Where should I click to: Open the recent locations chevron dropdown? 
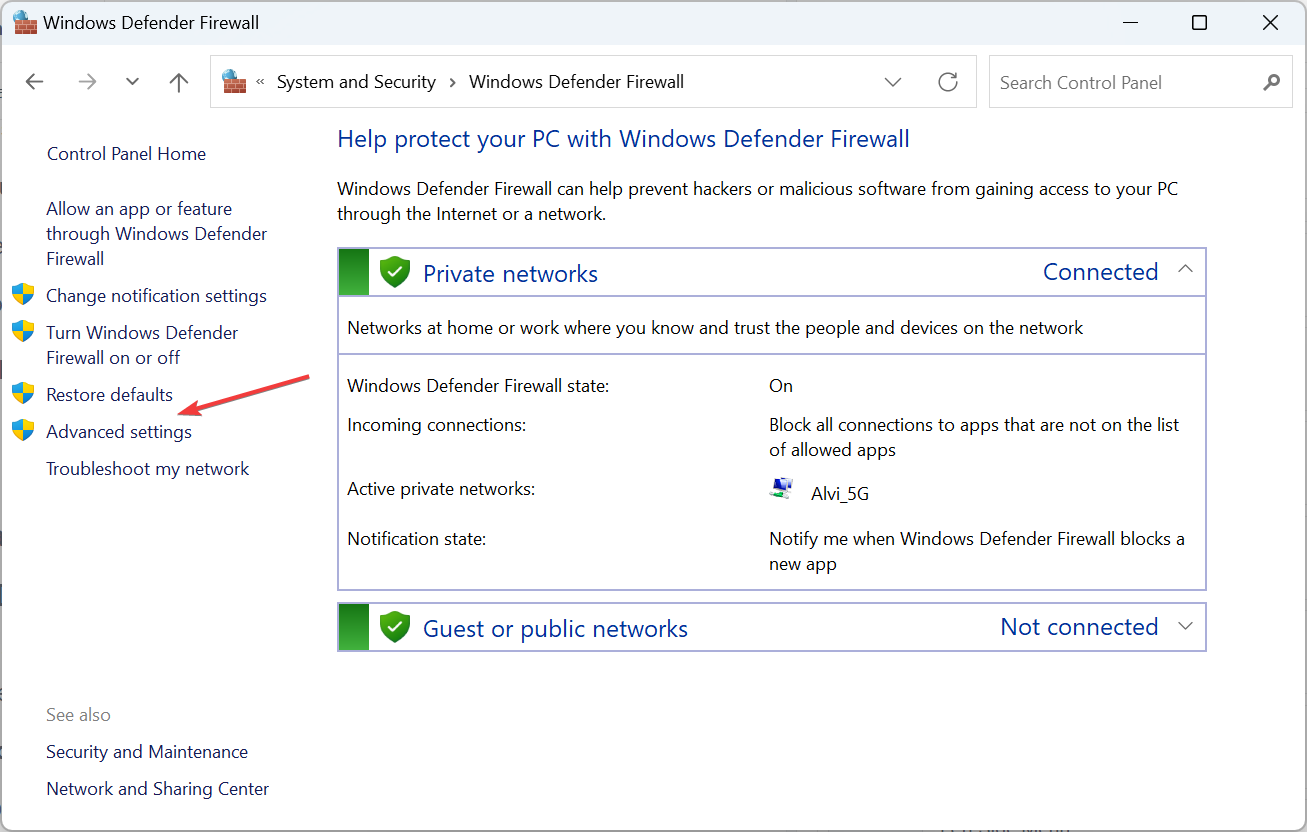click(132, 81)
